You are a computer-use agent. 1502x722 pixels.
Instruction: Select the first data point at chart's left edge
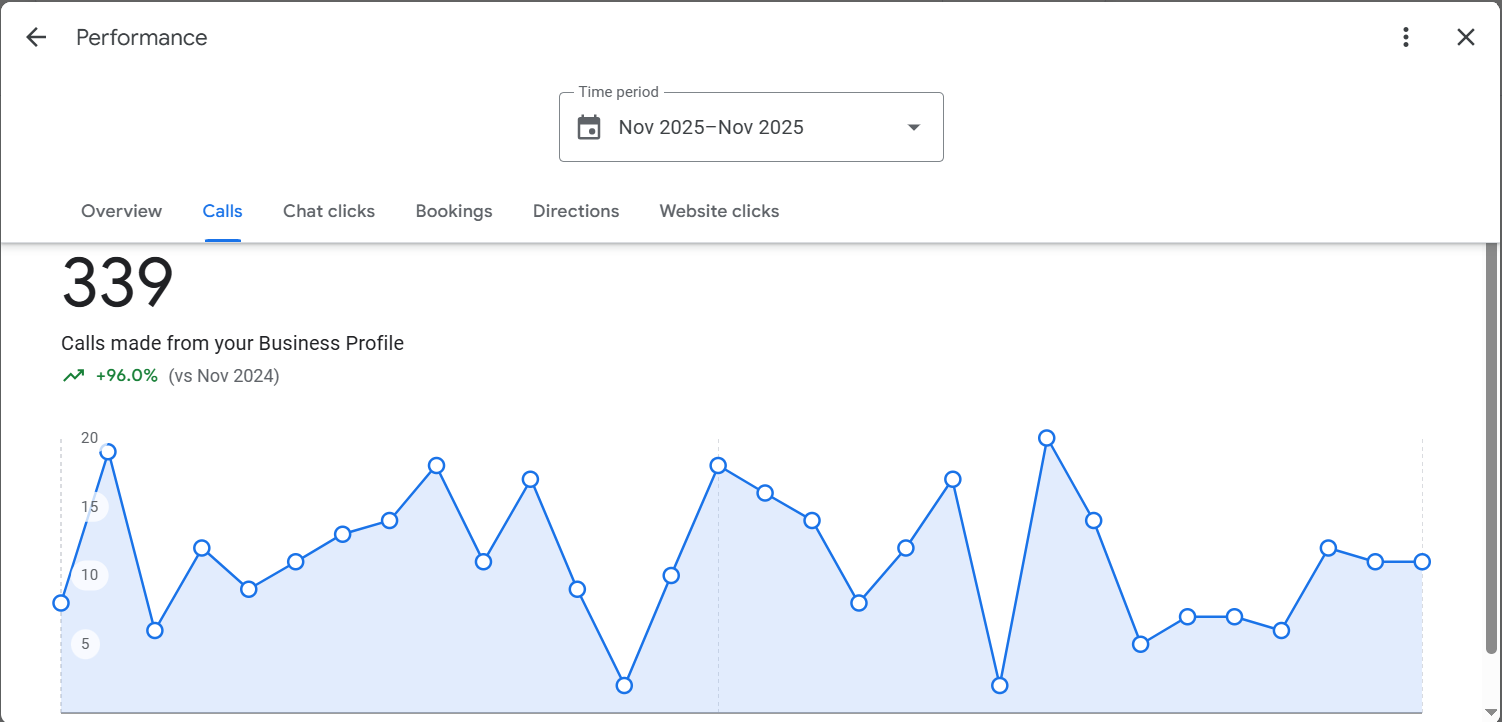(x=61, y=603)
